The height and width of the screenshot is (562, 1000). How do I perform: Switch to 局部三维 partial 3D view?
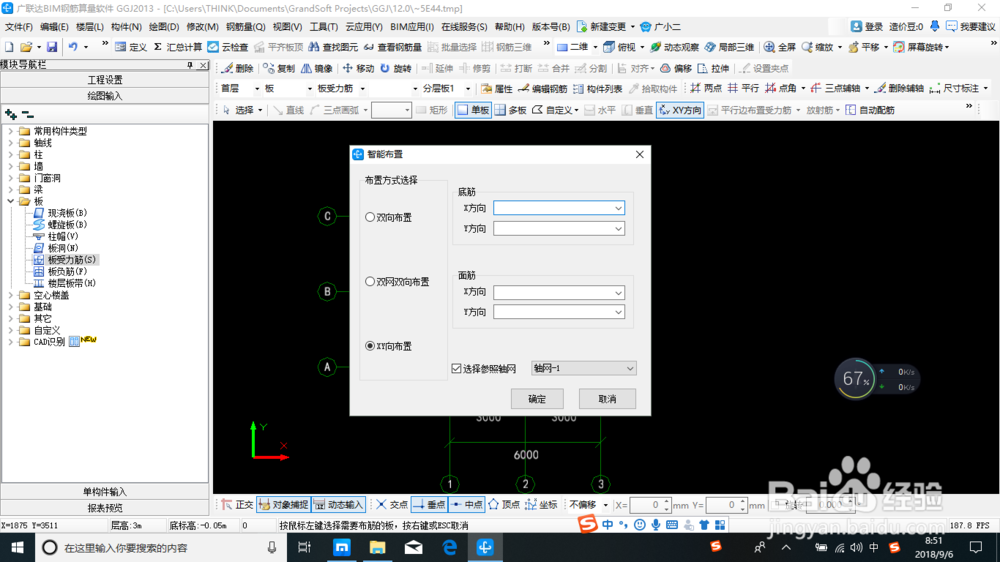(x=729, y=47)
